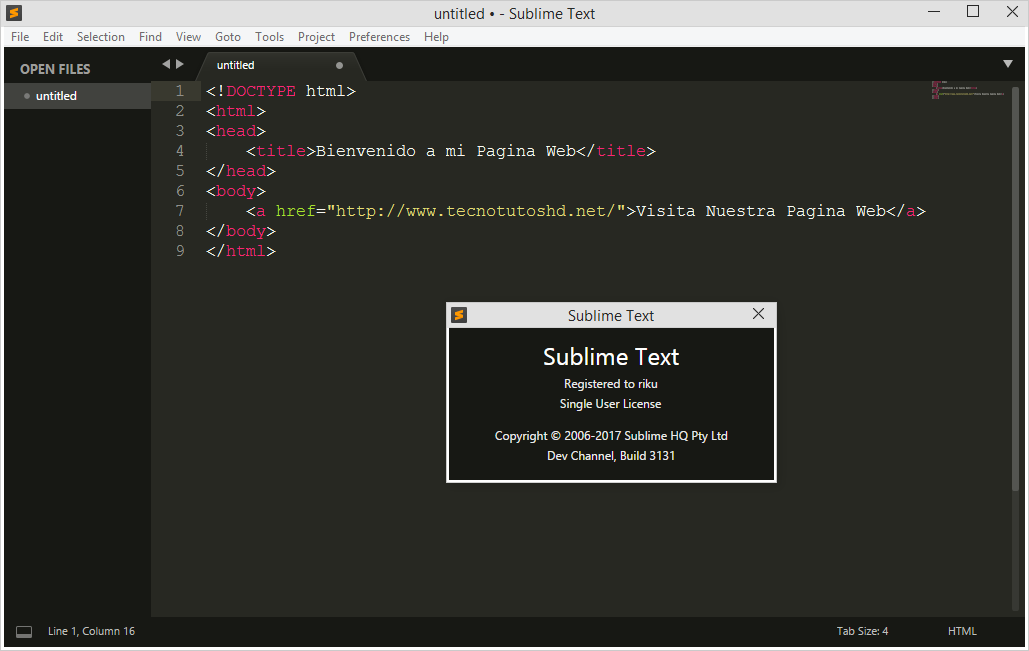
Task: Click 'Dev Channel, Build 3131' text
Action: click(x=611, y=455)
